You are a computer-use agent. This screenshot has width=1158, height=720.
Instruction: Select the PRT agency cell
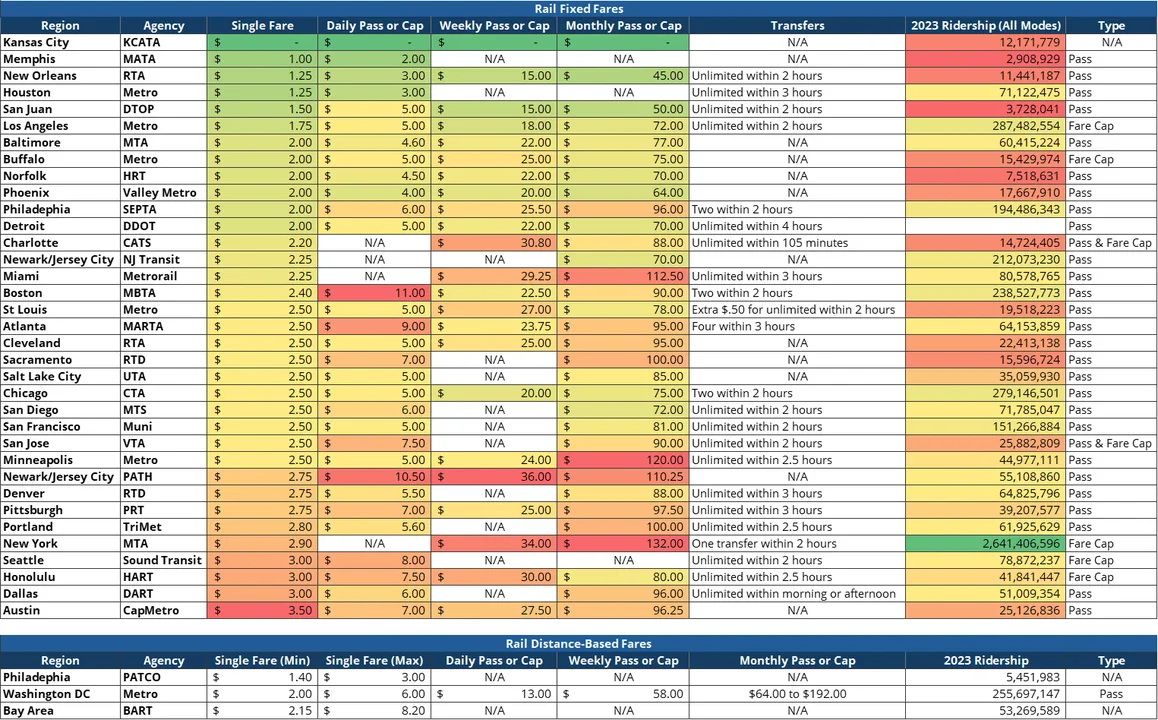coord(163,510)
